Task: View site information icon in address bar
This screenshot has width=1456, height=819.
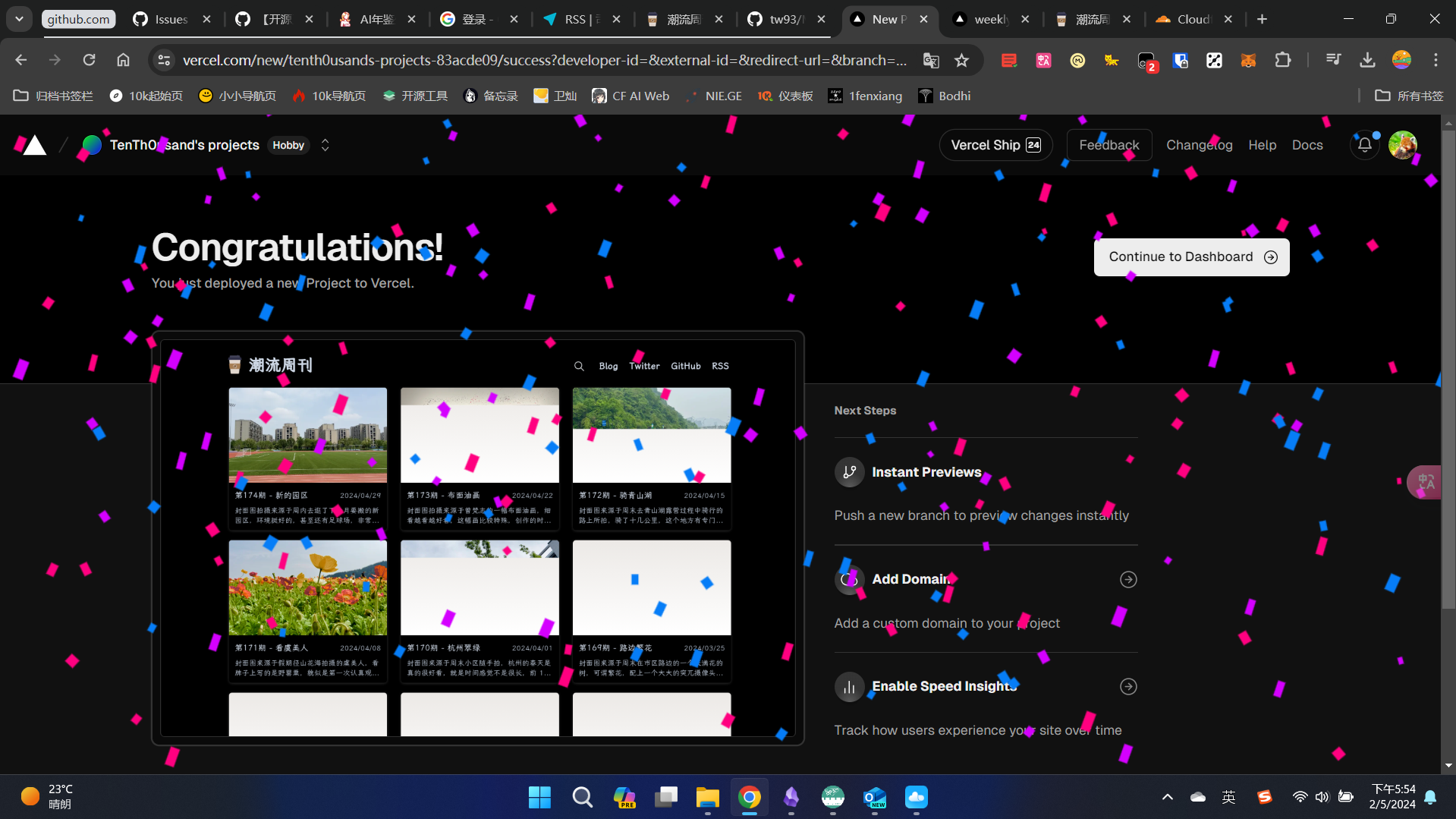Action: click(163, 60)
